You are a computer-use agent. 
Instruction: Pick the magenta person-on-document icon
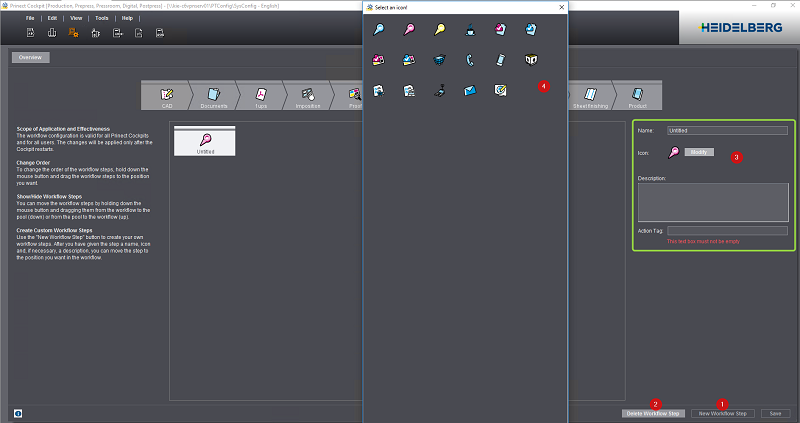pyautogui.click(x=501, y=30)
